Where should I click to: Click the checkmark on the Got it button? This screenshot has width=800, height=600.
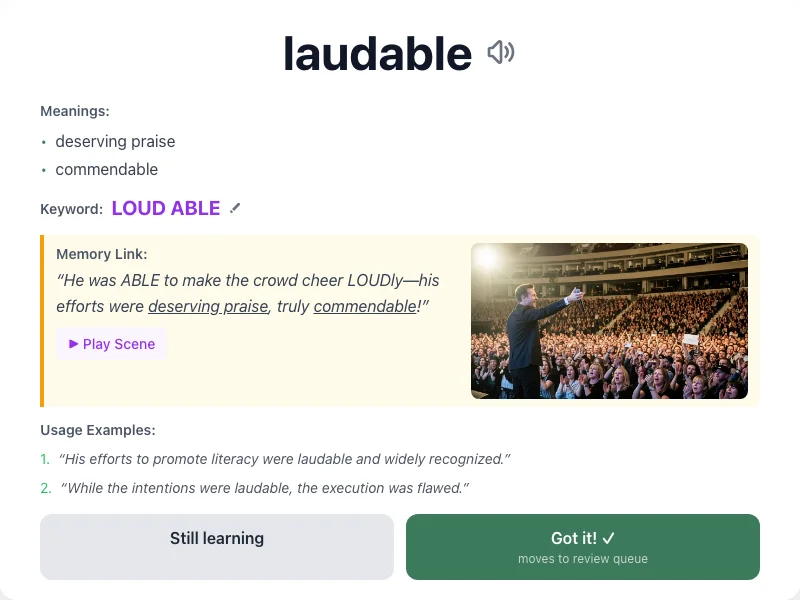click(608, 538)
